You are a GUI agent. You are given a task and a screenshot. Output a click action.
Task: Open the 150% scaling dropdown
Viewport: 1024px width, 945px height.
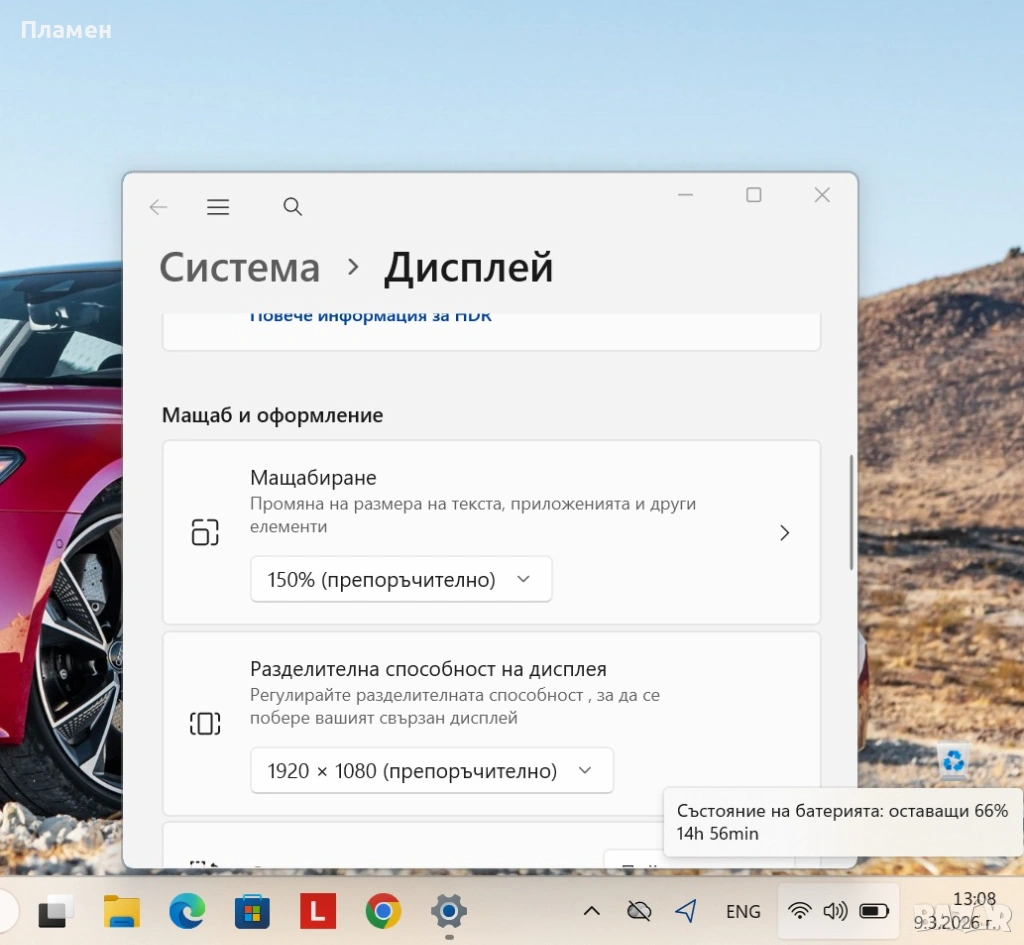pyautogui.click(x=400, y=580)
